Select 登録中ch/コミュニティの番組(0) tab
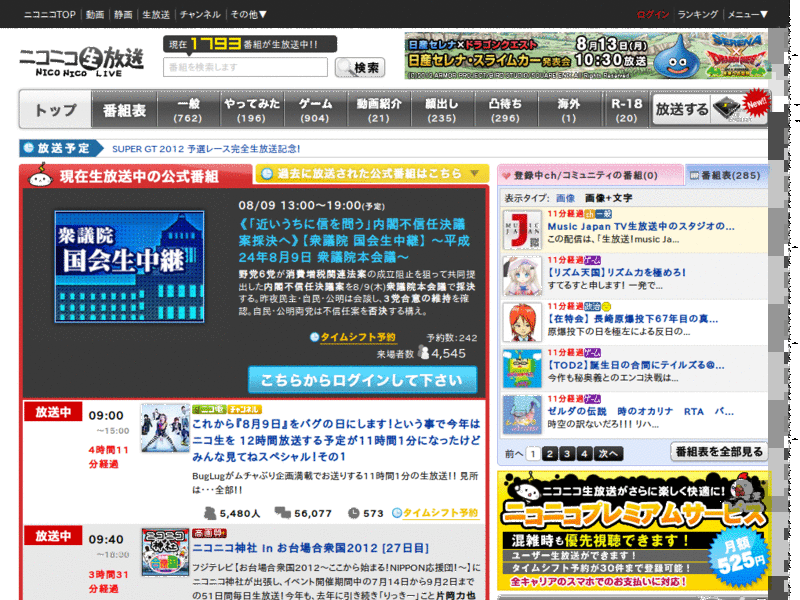 pos(590,175)
